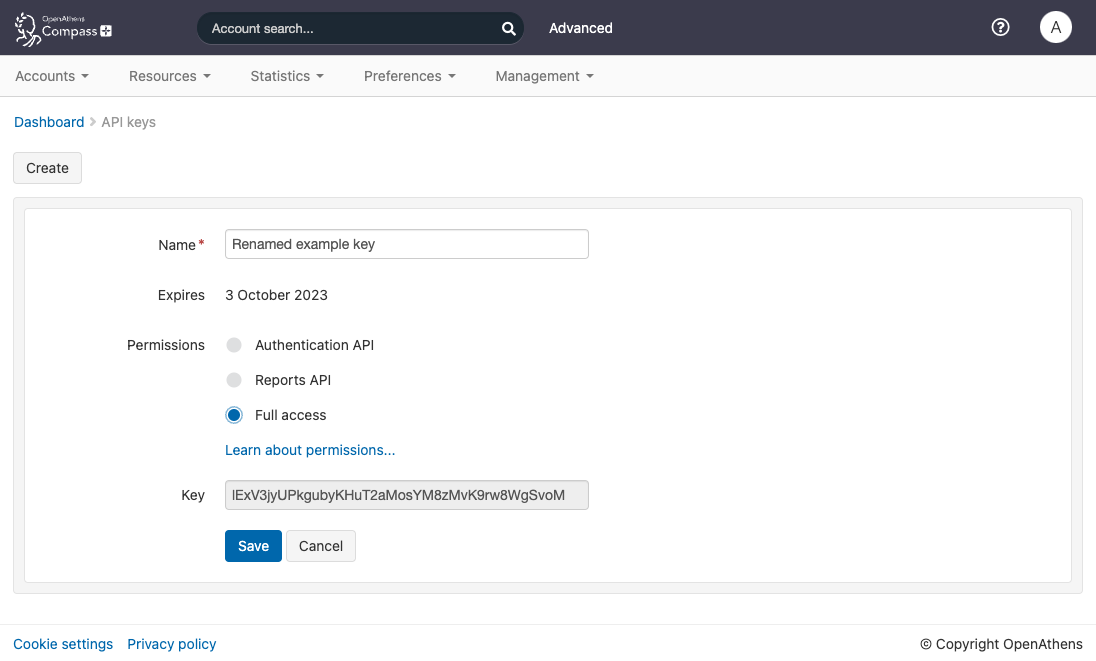Open the Statistics menu
This screenshot has height=661, width=1096.
(x=286, y=76)
